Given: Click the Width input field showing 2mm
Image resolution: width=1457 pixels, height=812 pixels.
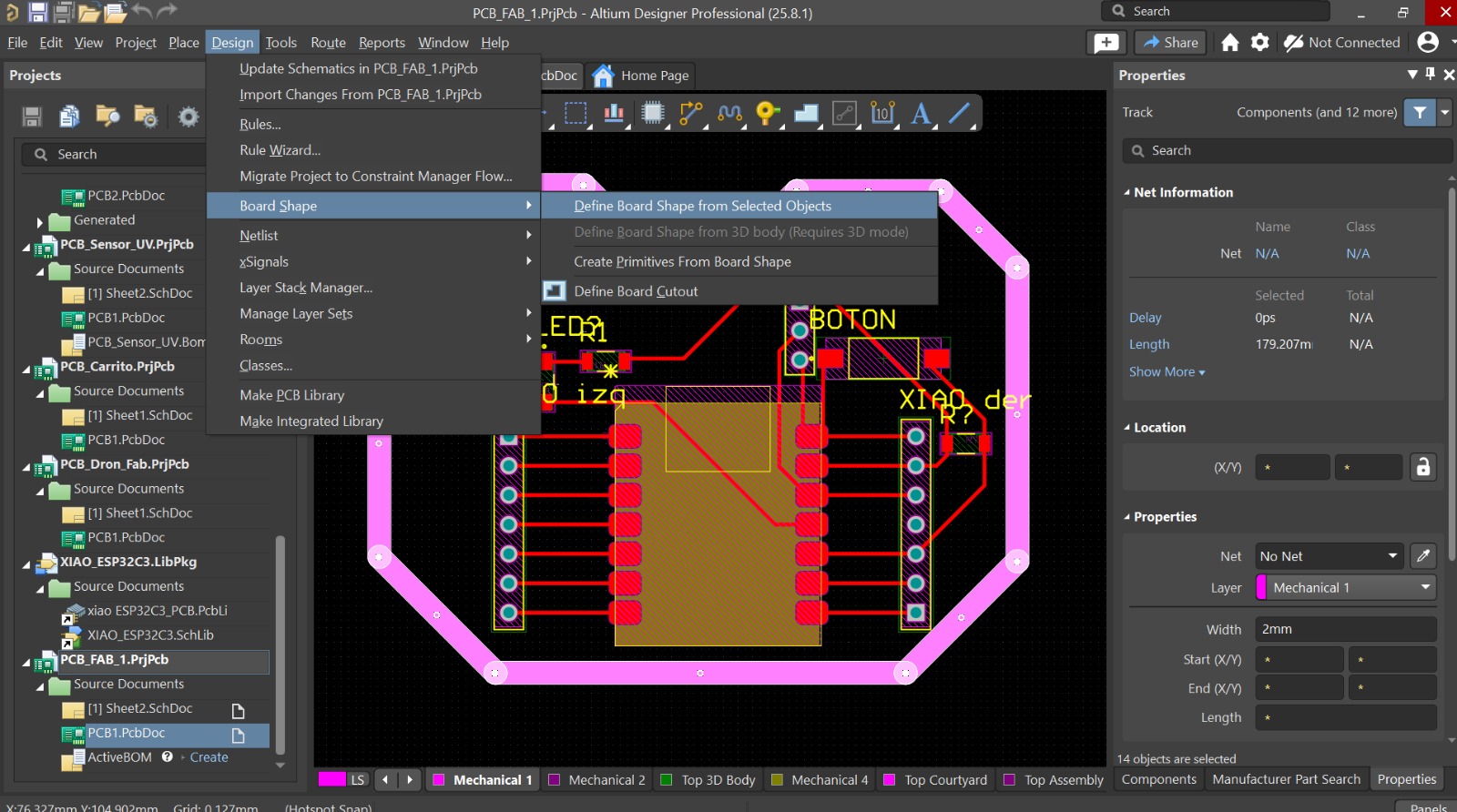Looking at the screenshot, I should pos(1346,629).
